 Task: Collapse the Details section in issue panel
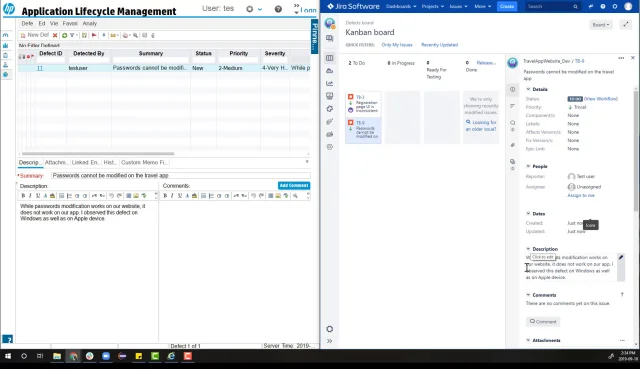pyautogui.click(x=528, y=89)
